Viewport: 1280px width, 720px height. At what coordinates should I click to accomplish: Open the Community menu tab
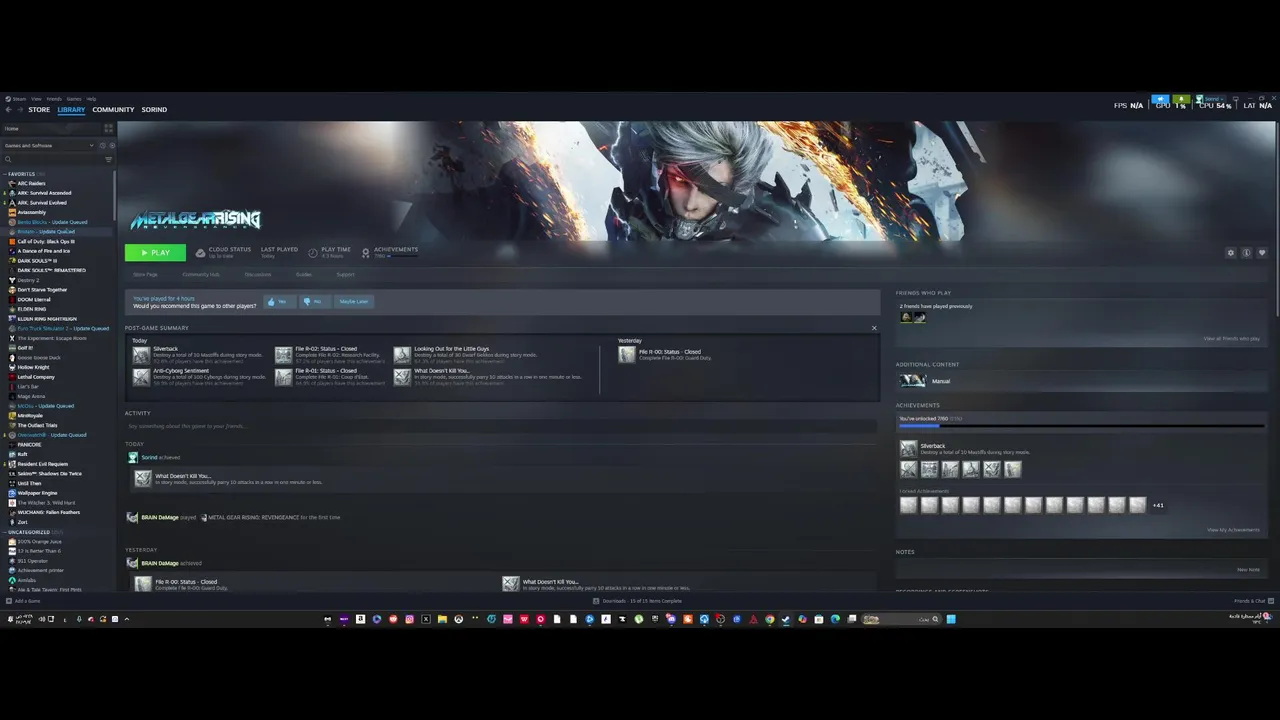point(113,109)
